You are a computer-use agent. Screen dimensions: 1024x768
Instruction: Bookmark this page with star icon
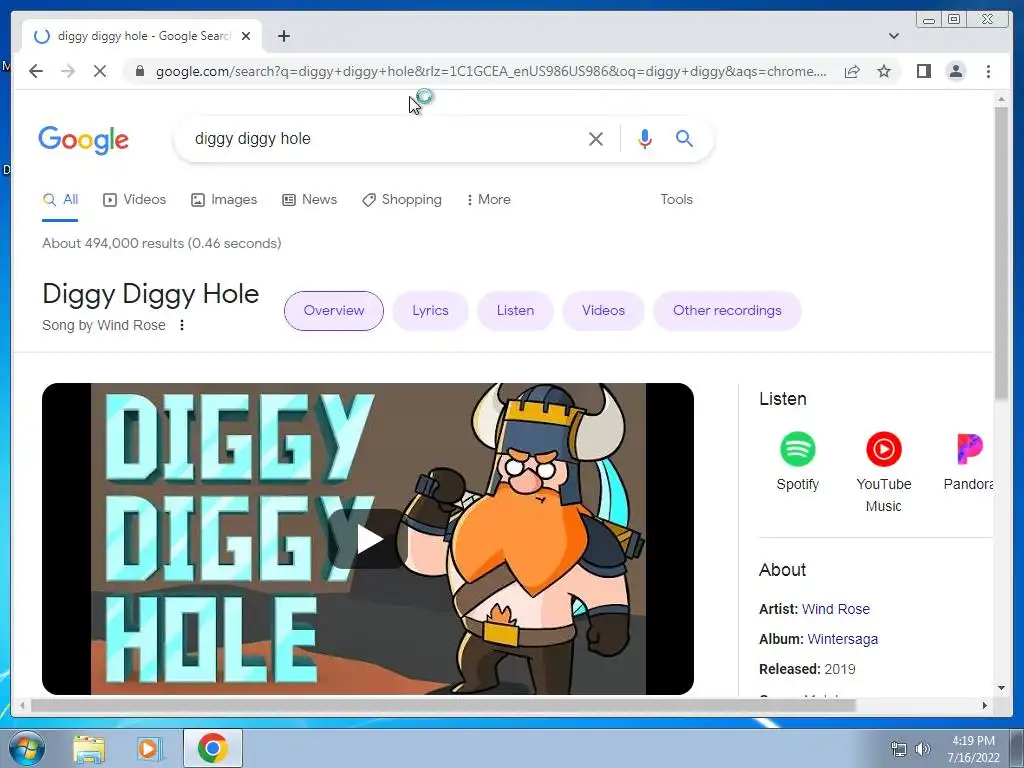click(884, 71)
